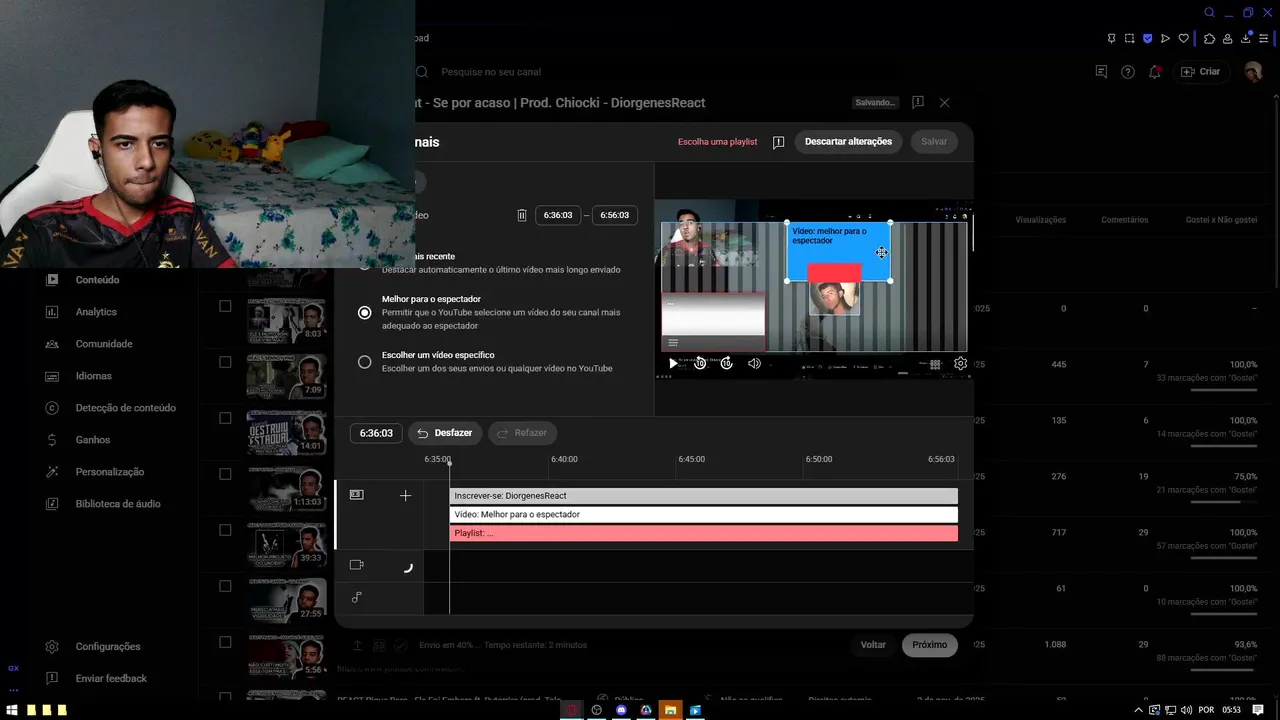Image resolution: width=1280 pixels, height=720 pixels.
Task: Select 'Melhor para o espectador' radio option
Action: point(365,313)
